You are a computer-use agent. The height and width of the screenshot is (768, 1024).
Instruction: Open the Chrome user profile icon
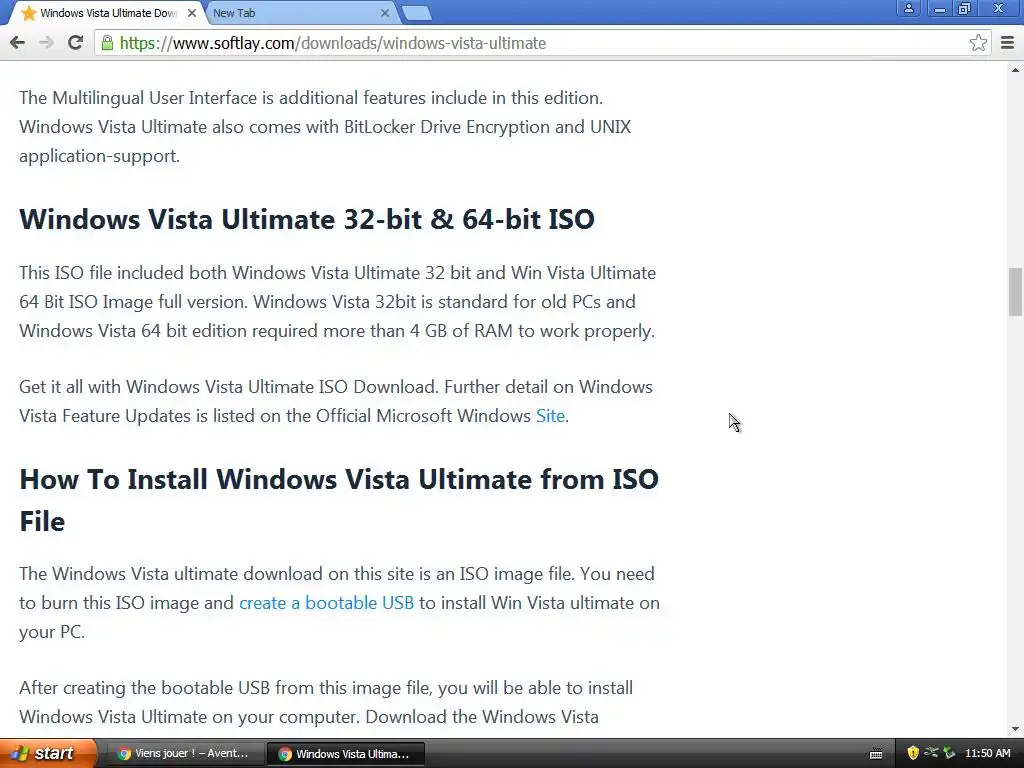coord(908,9)
